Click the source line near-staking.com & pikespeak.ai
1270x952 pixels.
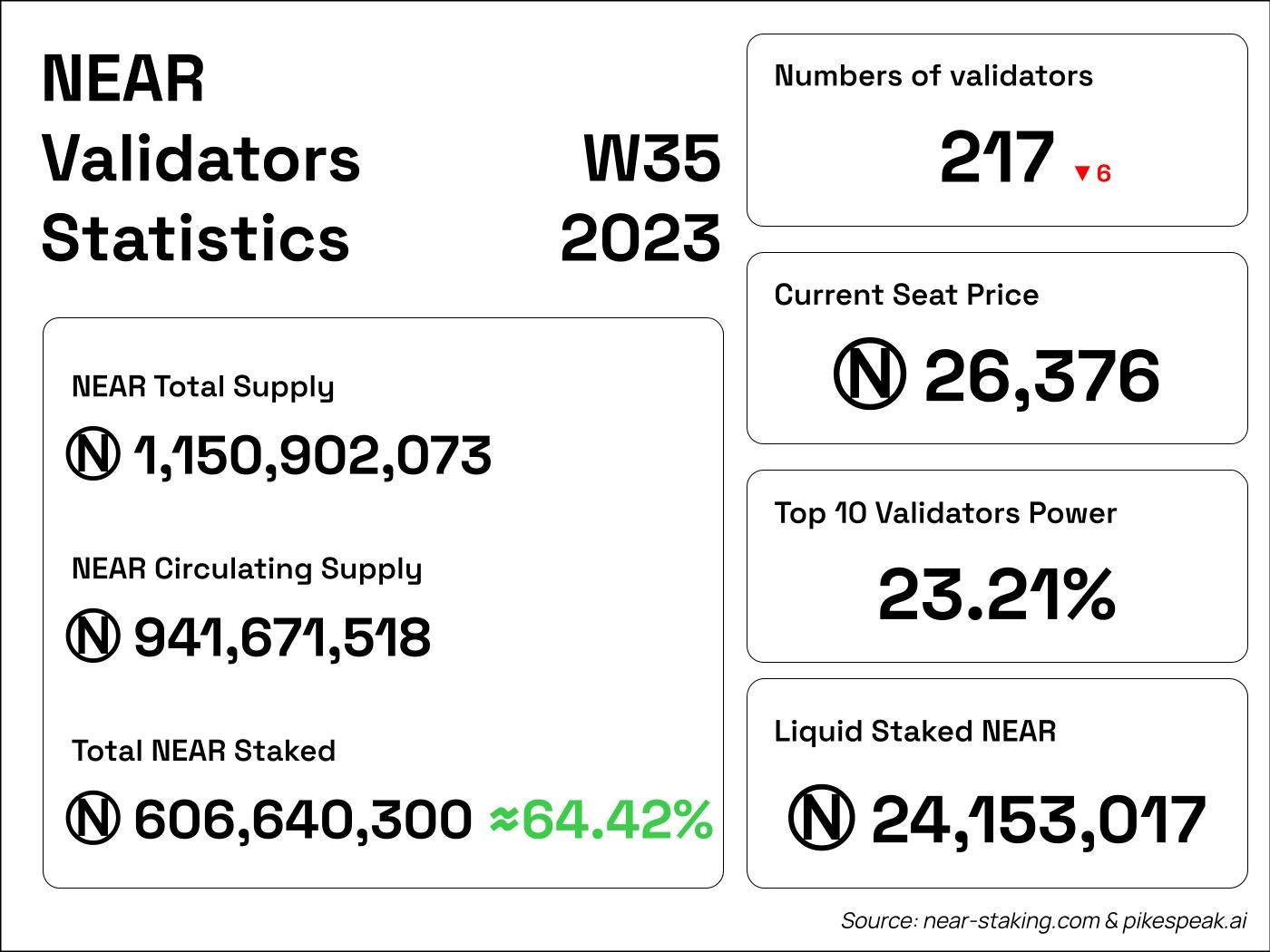pyautogui.click(x=1043, y=921)
